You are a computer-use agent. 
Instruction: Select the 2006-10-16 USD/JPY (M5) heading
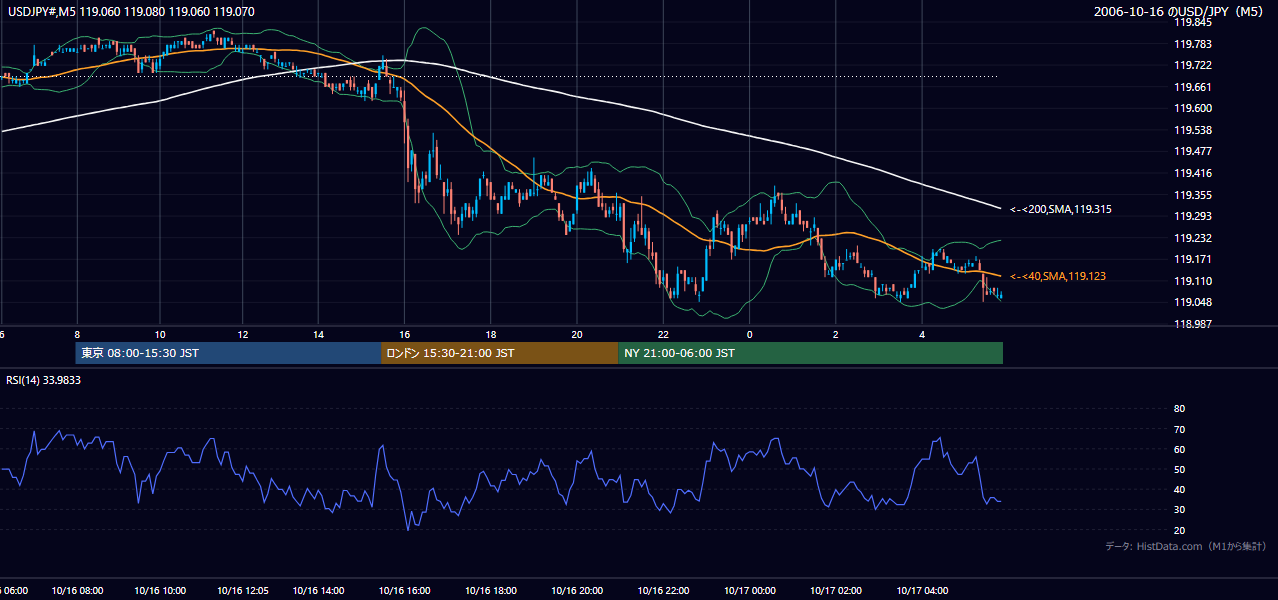[x=1179, y=12]
